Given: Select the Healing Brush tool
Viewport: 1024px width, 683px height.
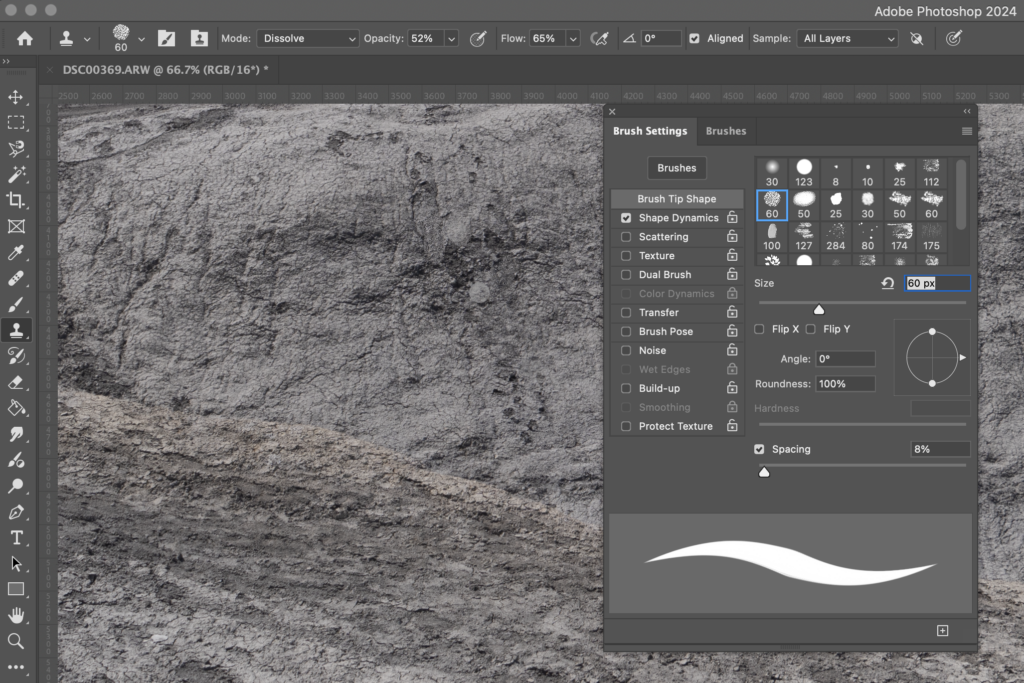Looking at the screenshot, I should [x=16, y=279].
